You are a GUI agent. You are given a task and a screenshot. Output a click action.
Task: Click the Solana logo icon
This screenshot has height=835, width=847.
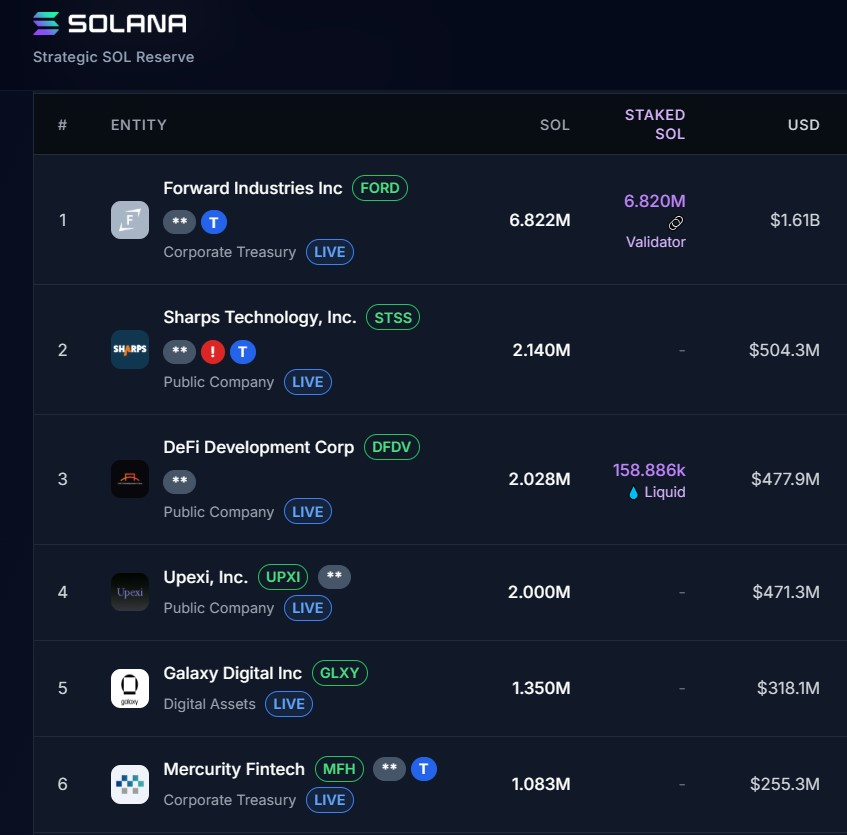pos(47,23)
